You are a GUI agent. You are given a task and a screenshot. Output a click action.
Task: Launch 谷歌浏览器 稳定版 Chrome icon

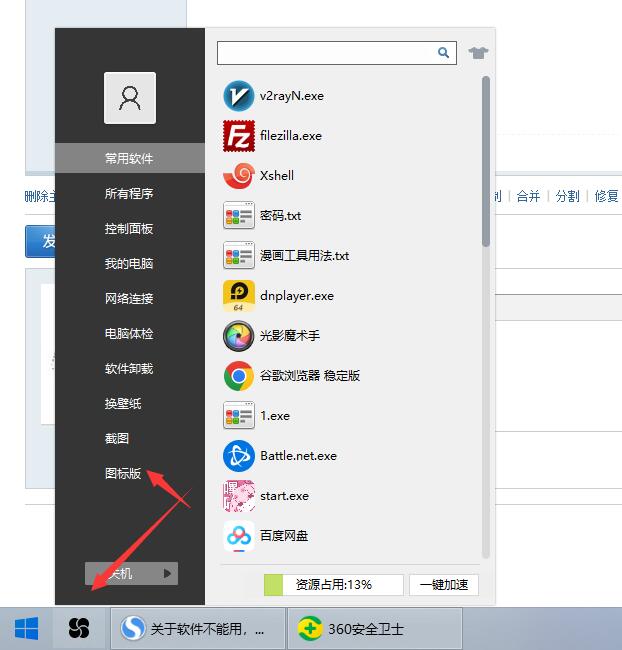pos(239,376)
